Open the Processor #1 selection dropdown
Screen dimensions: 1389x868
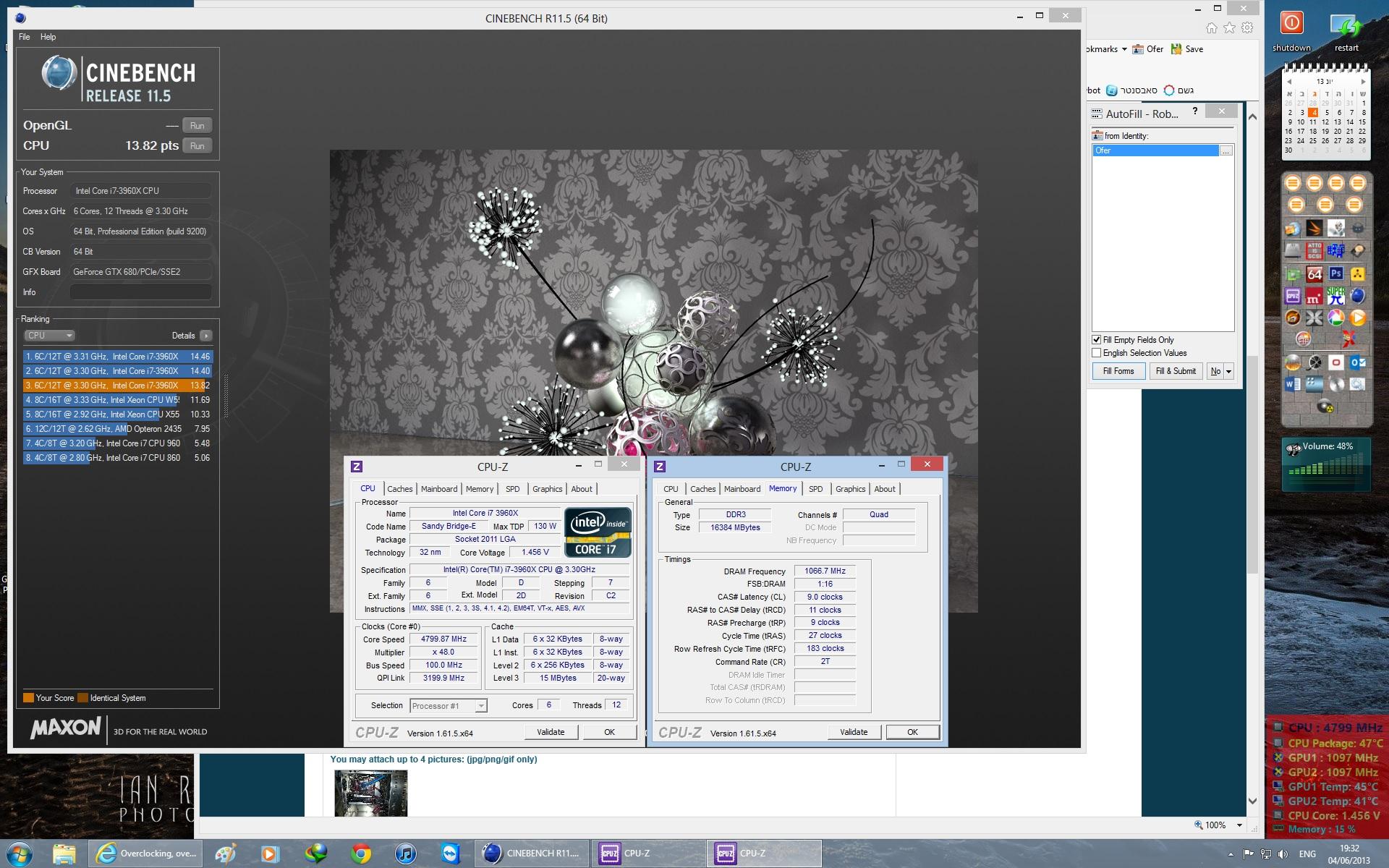pyautogui.click(x=449, y=706)
